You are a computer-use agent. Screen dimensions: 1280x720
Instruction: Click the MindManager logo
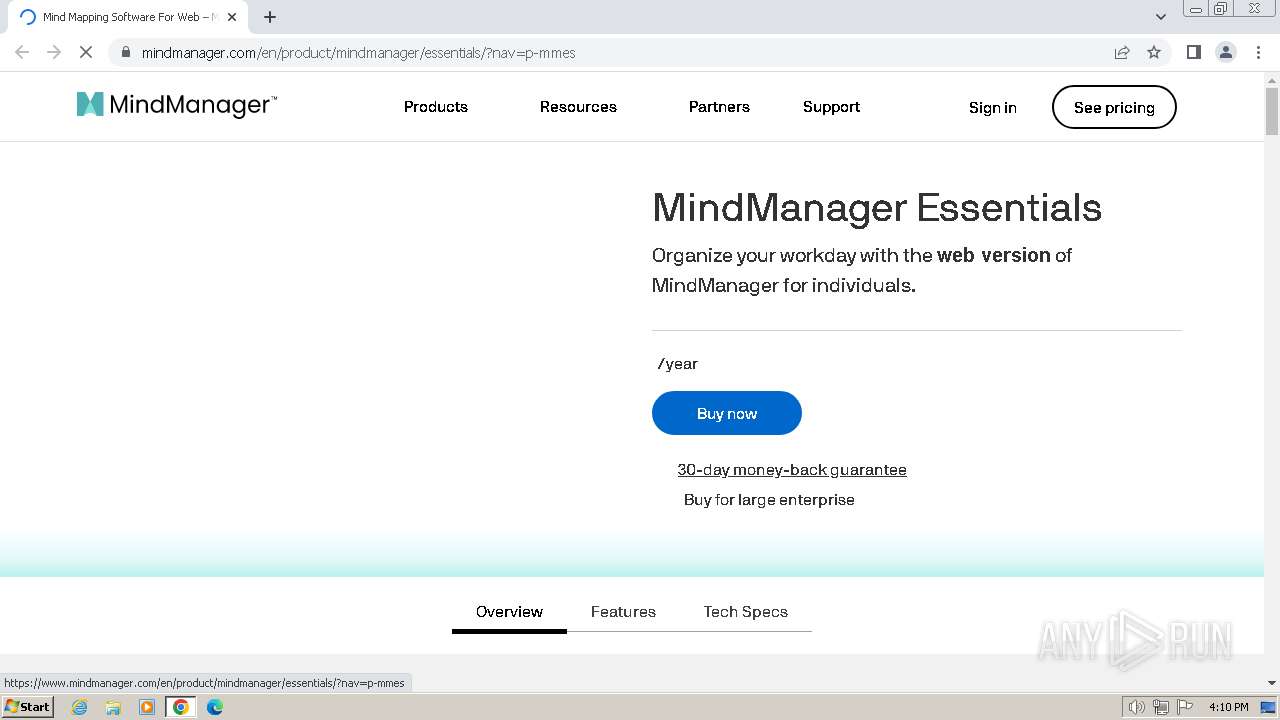tap(177, 105)
